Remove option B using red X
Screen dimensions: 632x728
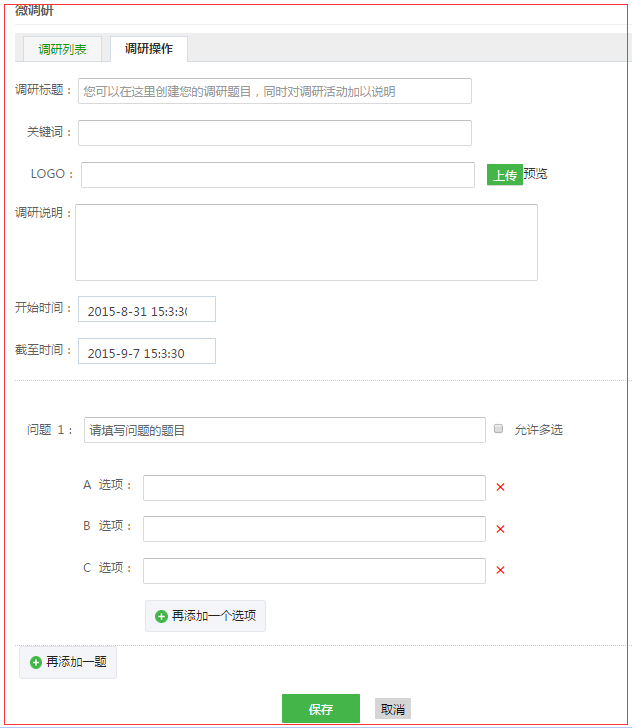point(500,529)
